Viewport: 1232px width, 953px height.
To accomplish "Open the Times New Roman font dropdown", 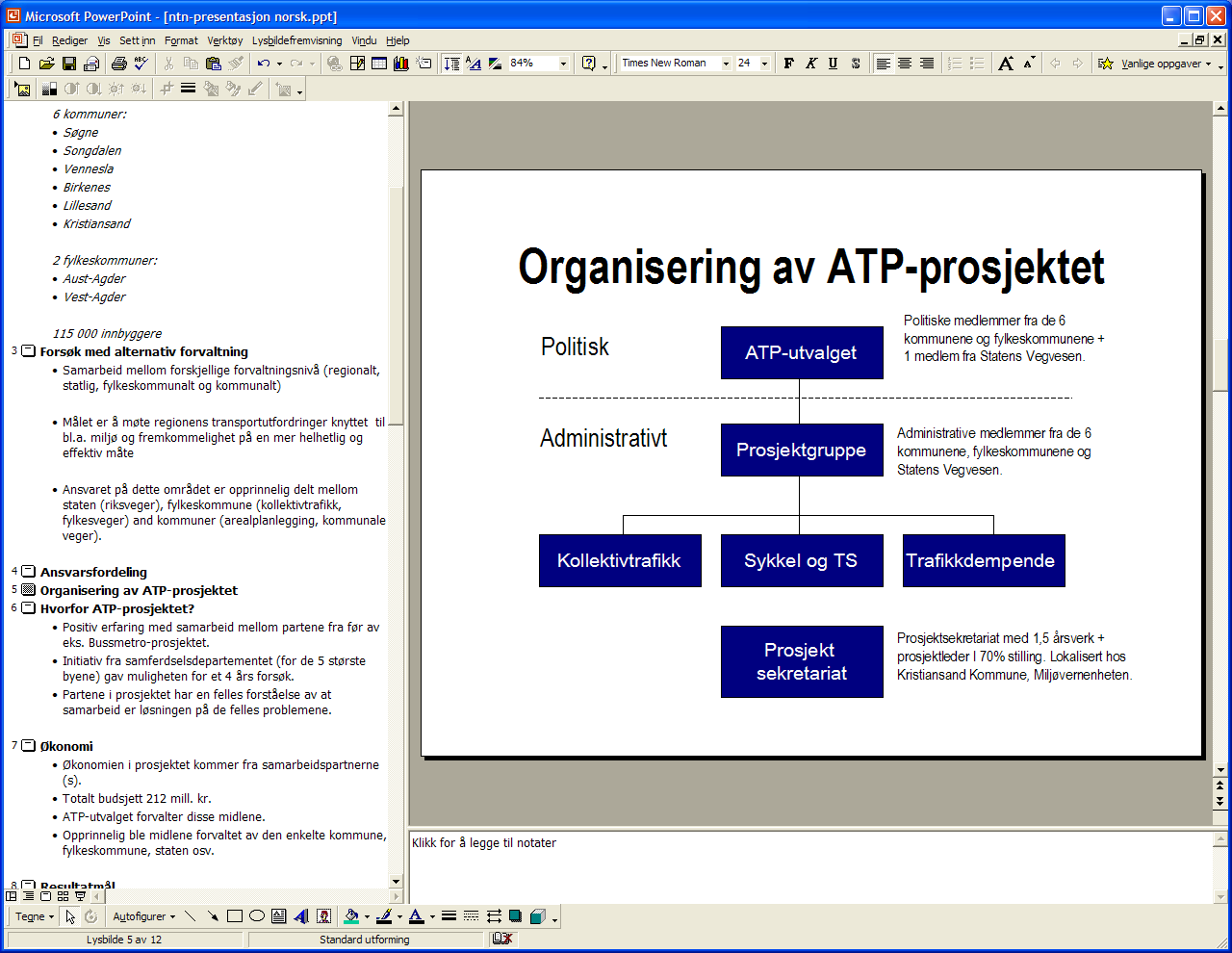I will tap(726, 64).
